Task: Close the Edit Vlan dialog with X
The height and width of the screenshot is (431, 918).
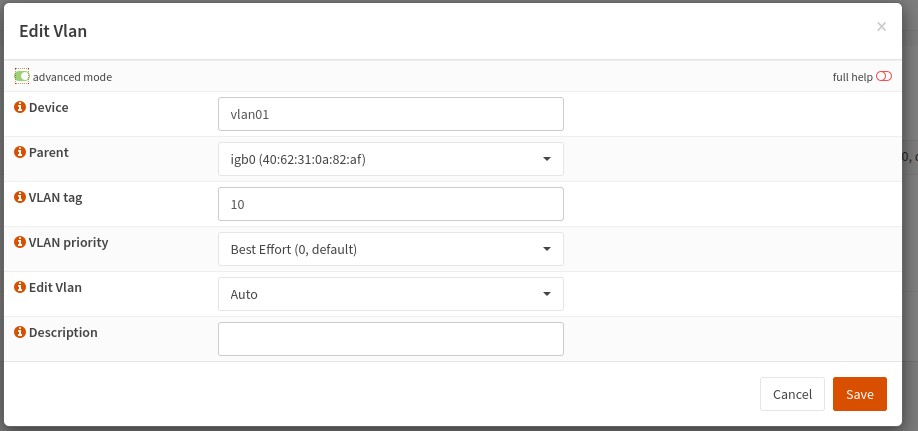Action: coord(881,26)
